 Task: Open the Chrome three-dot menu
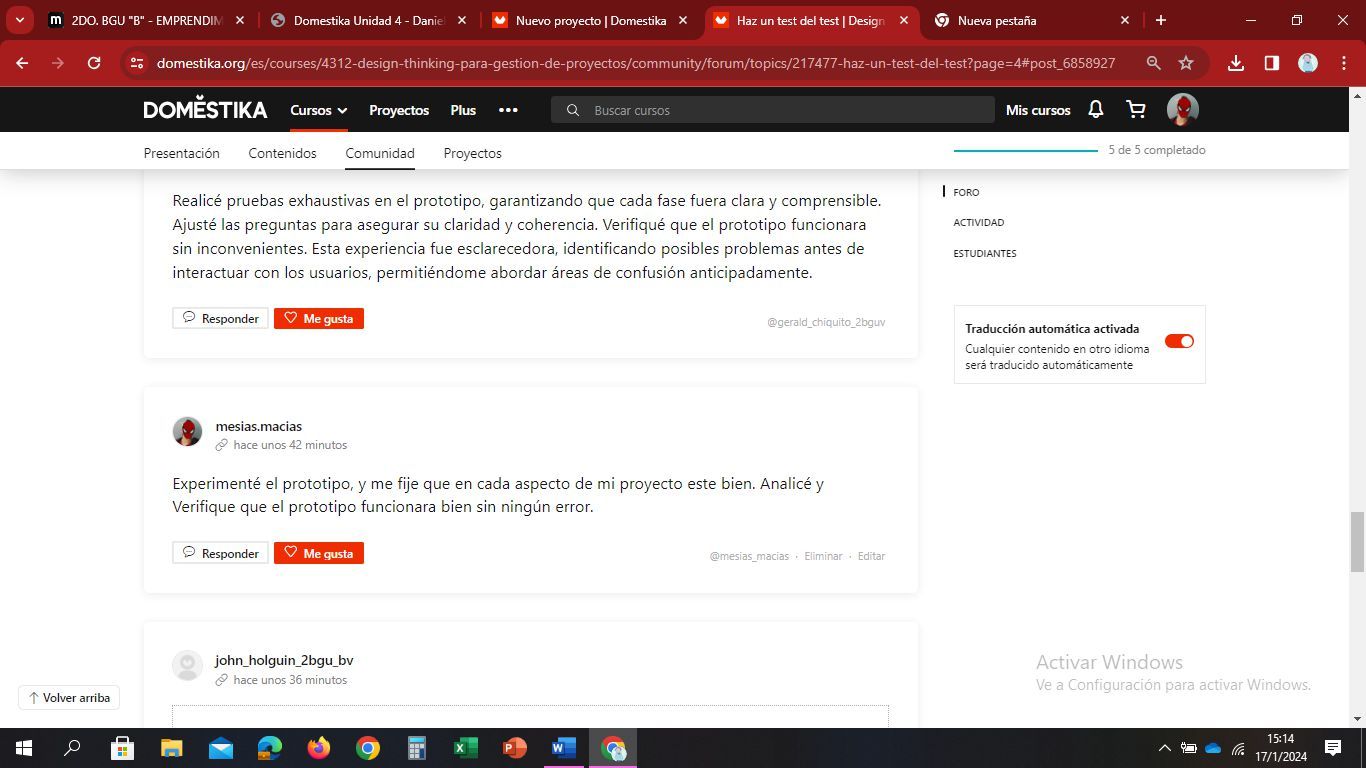pos(1343,63)
